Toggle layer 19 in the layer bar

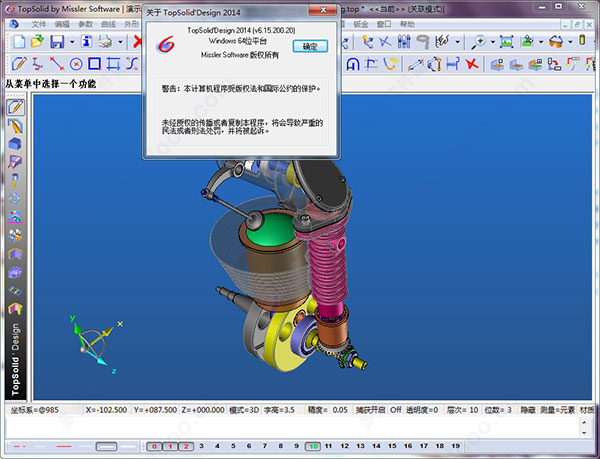455,446
